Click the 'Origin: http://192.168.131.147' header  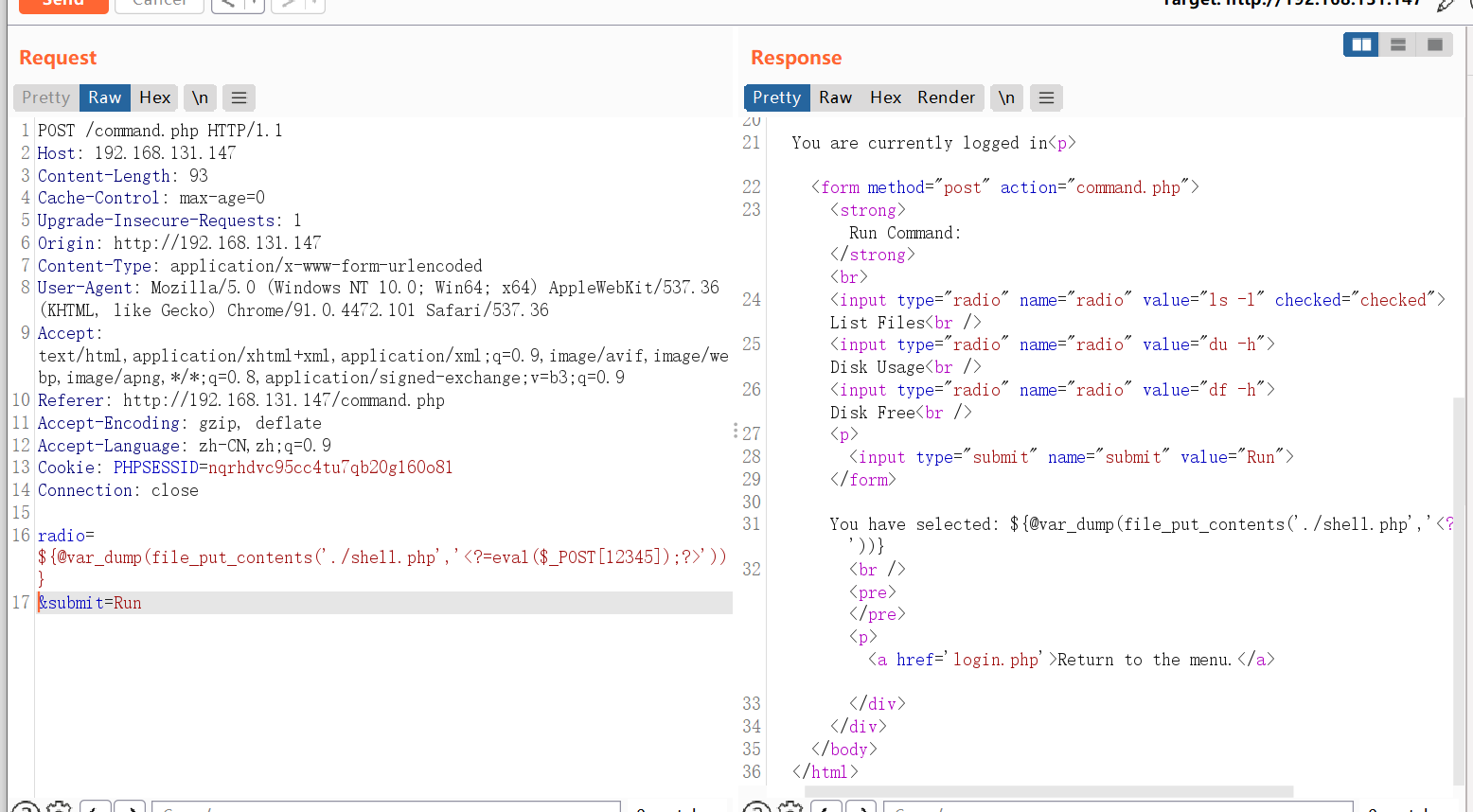coord(179,243)
